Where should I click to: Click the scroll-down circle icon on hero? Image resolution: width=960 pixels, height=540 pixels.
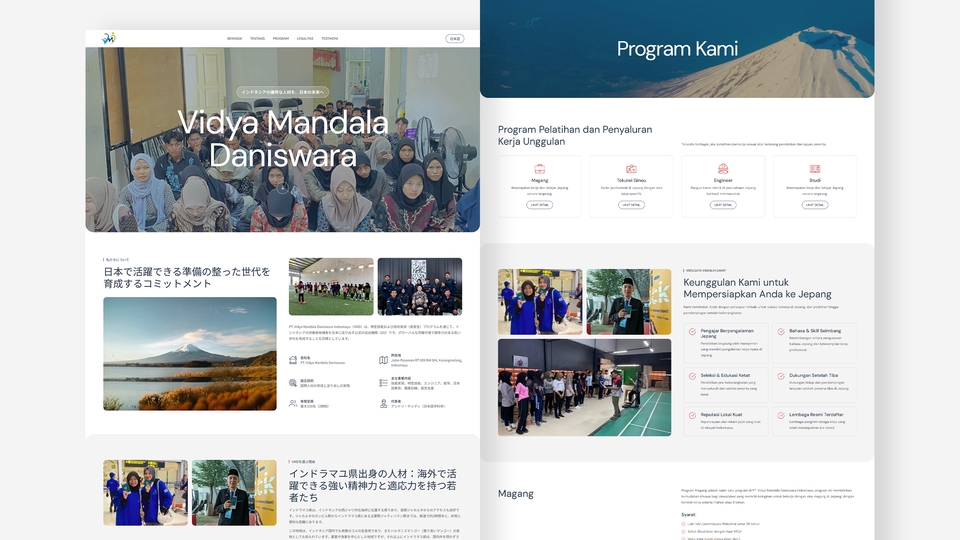pyautogui.click(x=282, y=188)
